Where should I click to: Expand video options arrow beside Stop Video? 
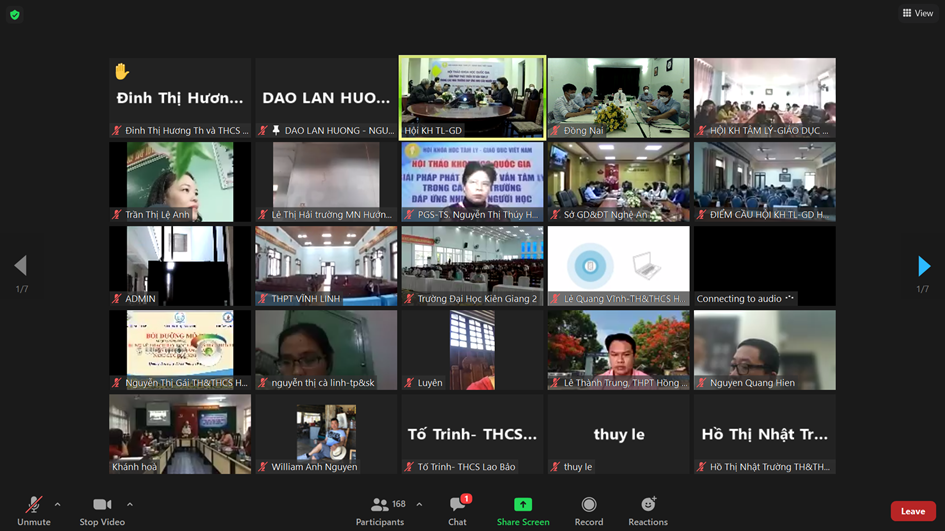[130, 504]
